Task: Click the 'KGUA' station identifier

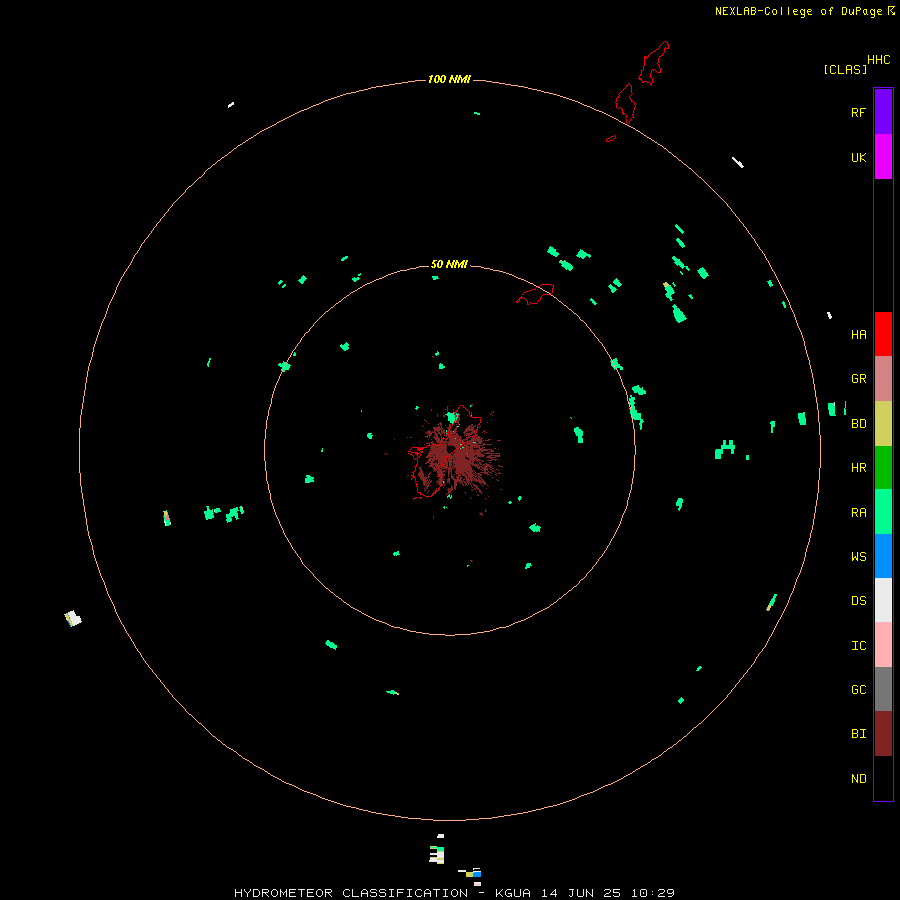Action: pos(513,893)
